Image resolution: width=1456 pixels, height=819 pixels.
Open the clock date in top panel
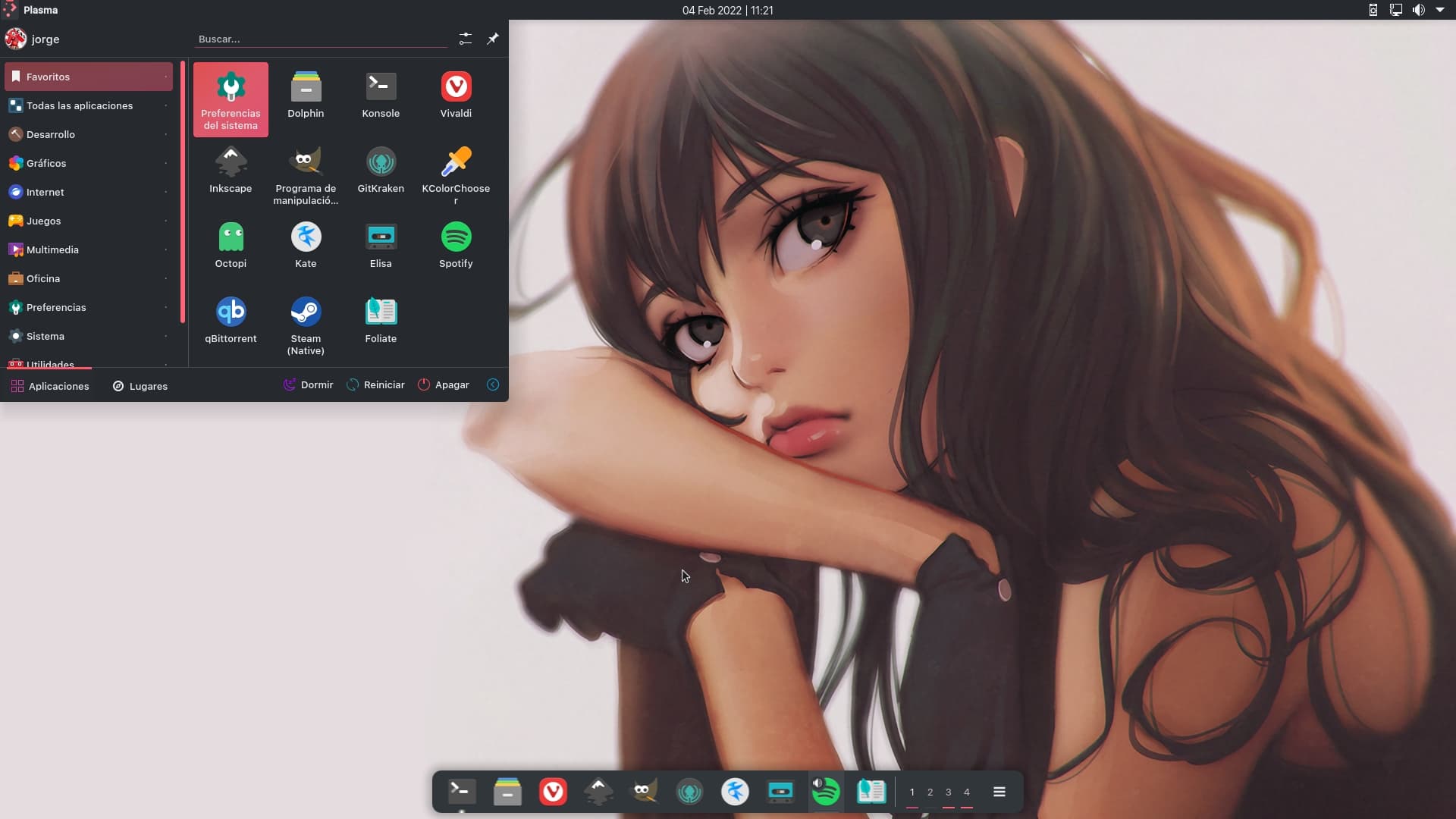pyautogui.click(x=728, y=11)
